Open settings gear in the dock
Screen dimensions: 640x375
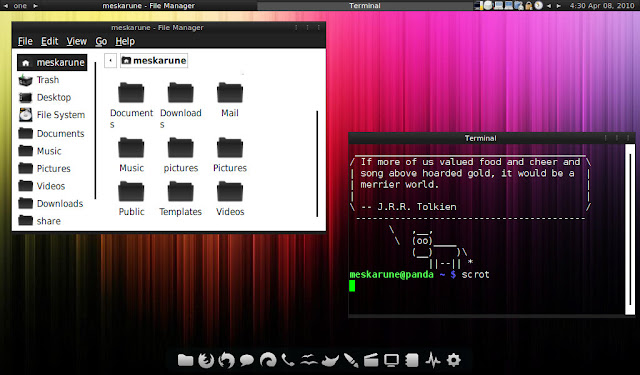453,360
